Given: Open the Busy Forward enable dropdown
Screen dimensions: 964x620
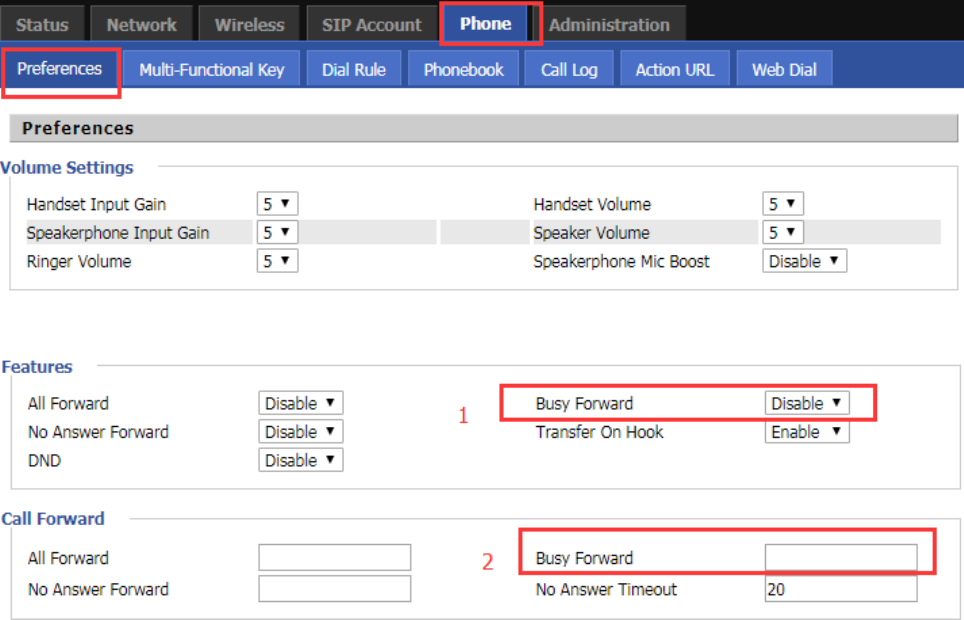Looking at the screenshot, I should coord(806,404).
